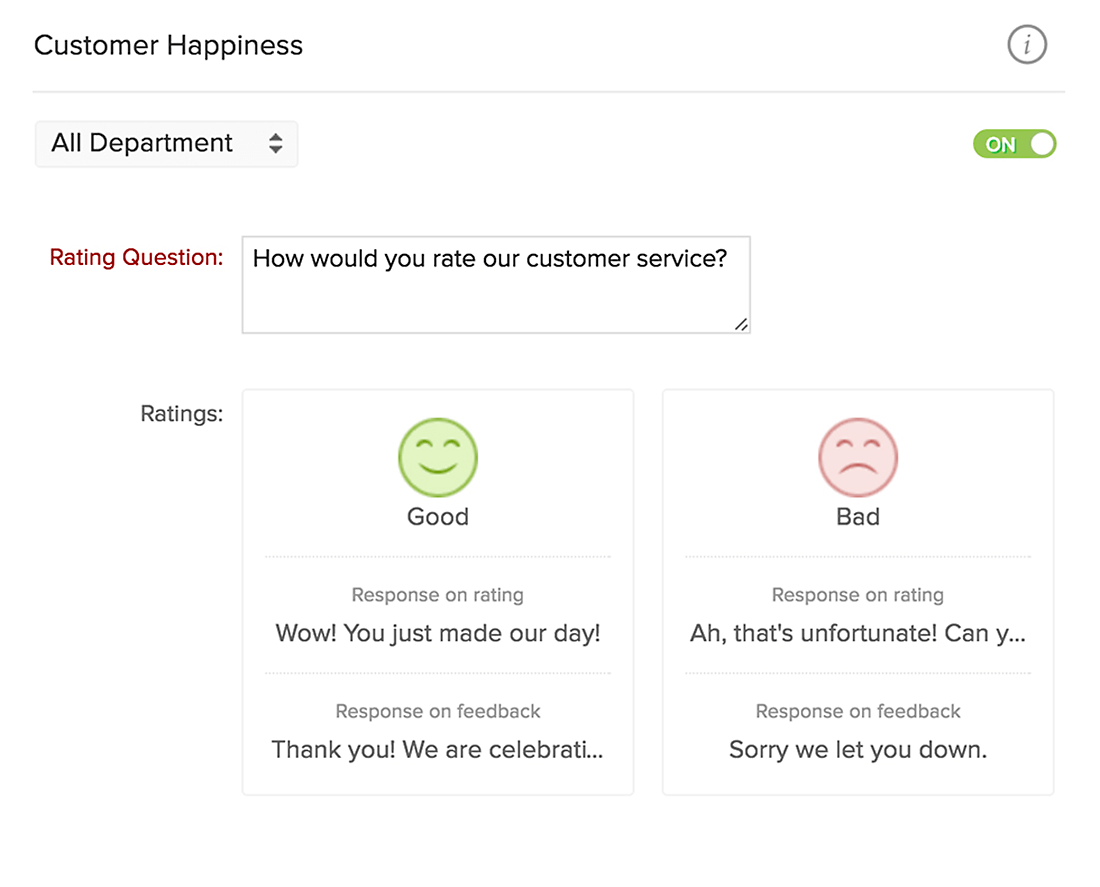
Task: Click the Ratings label
Action: pos(181,413)
